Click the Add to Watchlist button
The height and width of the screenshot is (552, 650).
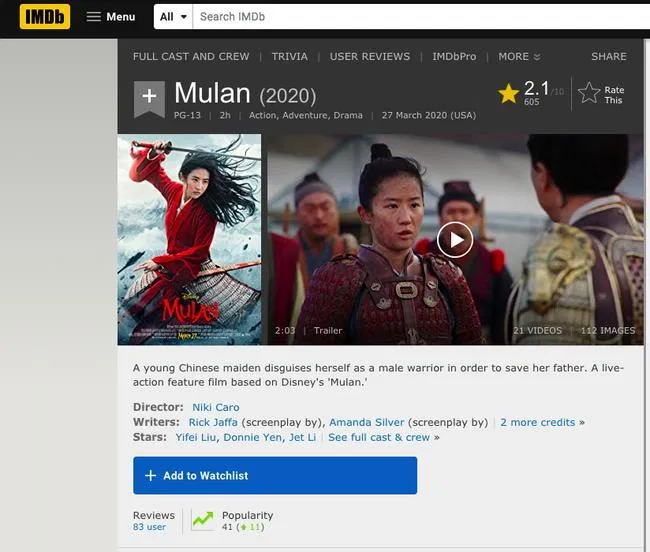(x=275, y=476)
